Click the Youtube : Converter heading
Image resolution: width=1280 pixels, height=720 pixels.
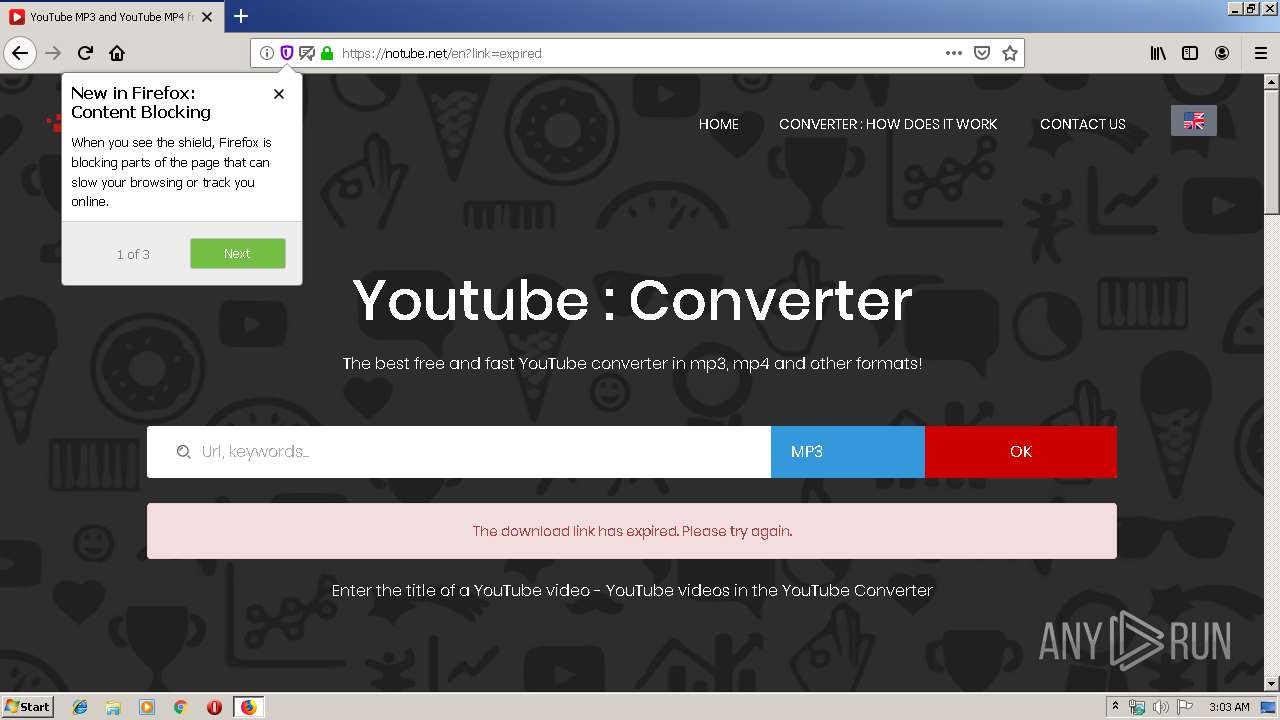click(632, 300)
